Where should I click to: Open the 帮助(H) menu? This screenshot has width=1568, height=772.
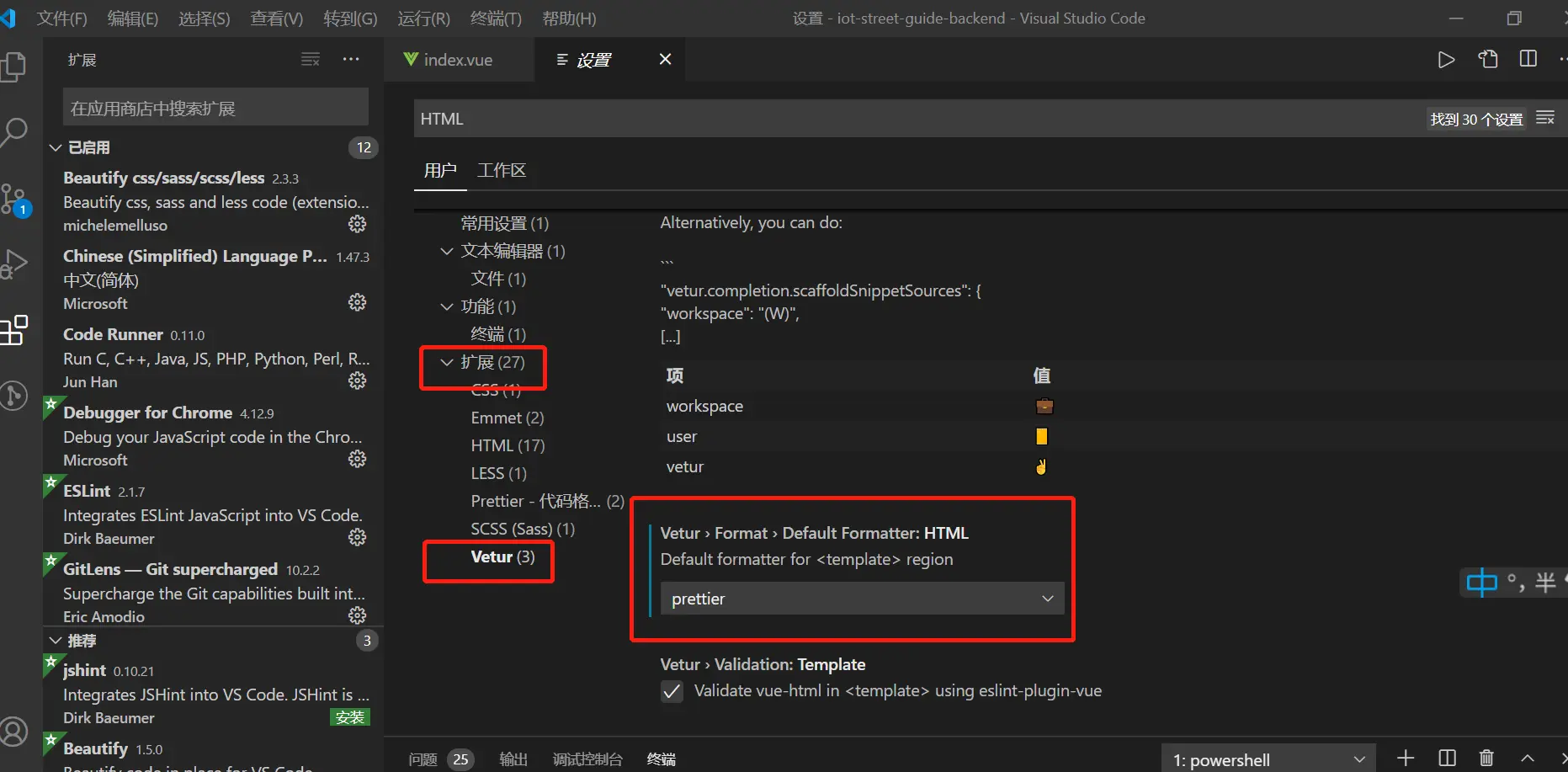(569, 19)
